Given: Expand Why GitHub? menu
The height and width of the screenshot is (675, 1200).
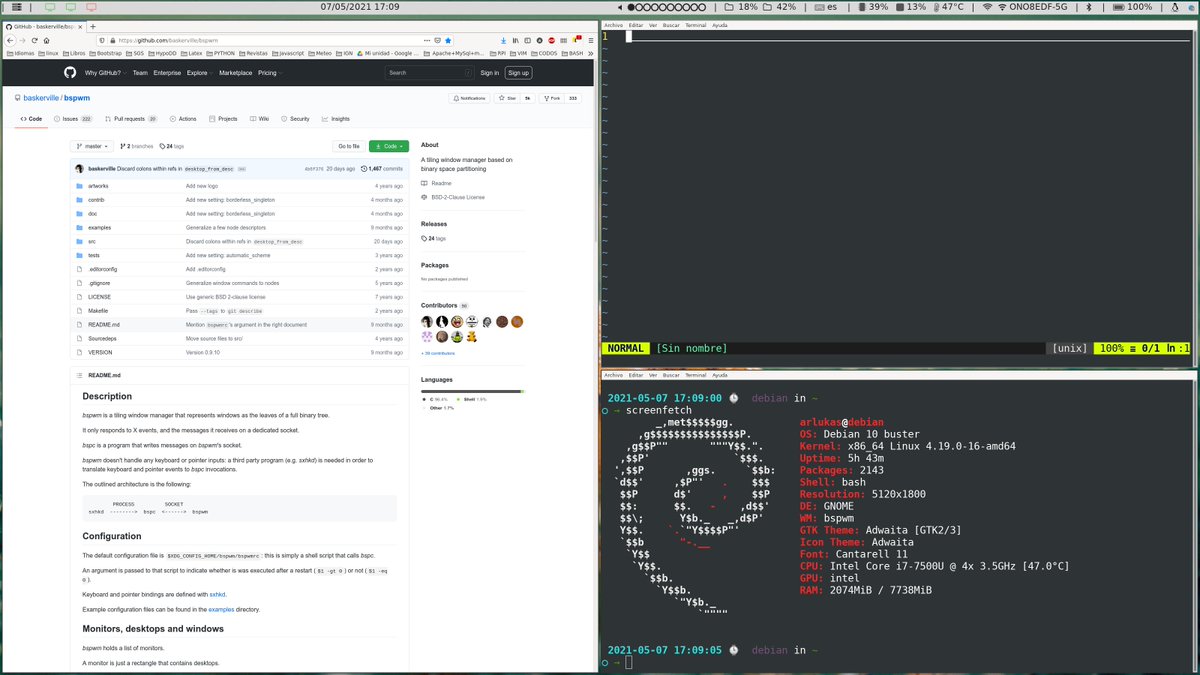Looking at the screenshot, I should point(105,72).
